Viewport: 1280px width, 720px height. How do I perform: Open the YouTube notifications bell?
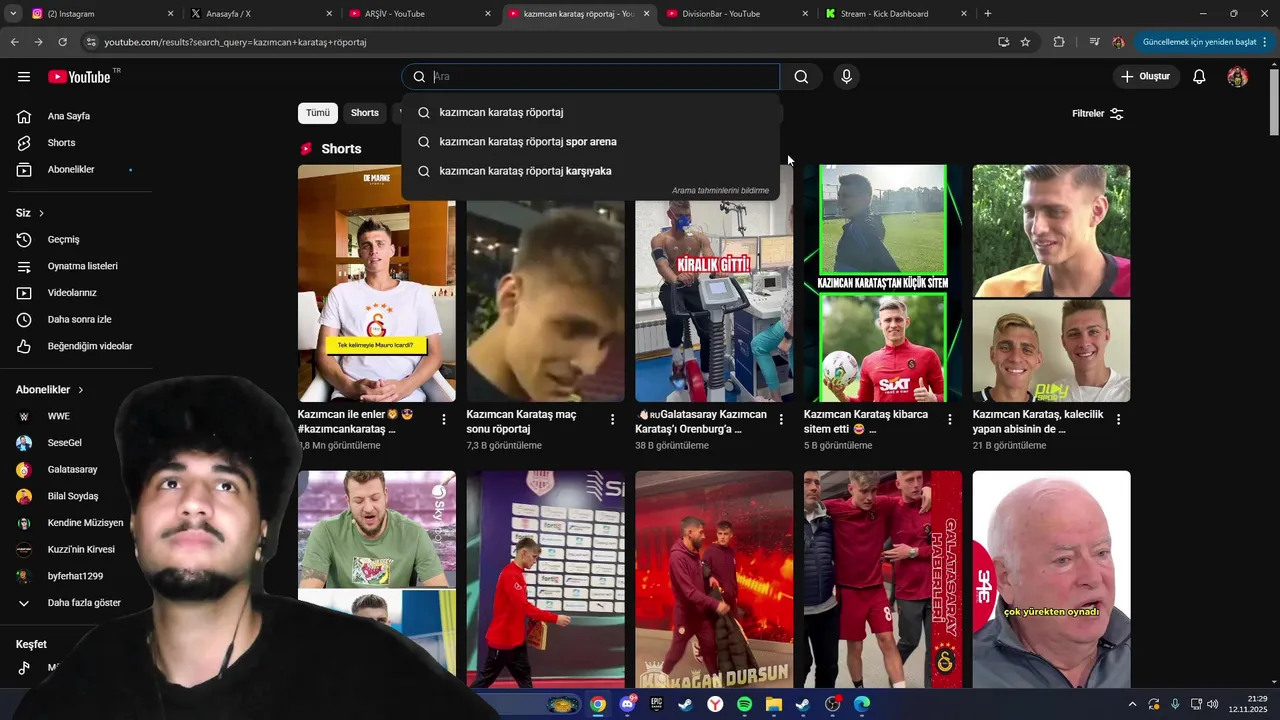[x=1199, y=77]
